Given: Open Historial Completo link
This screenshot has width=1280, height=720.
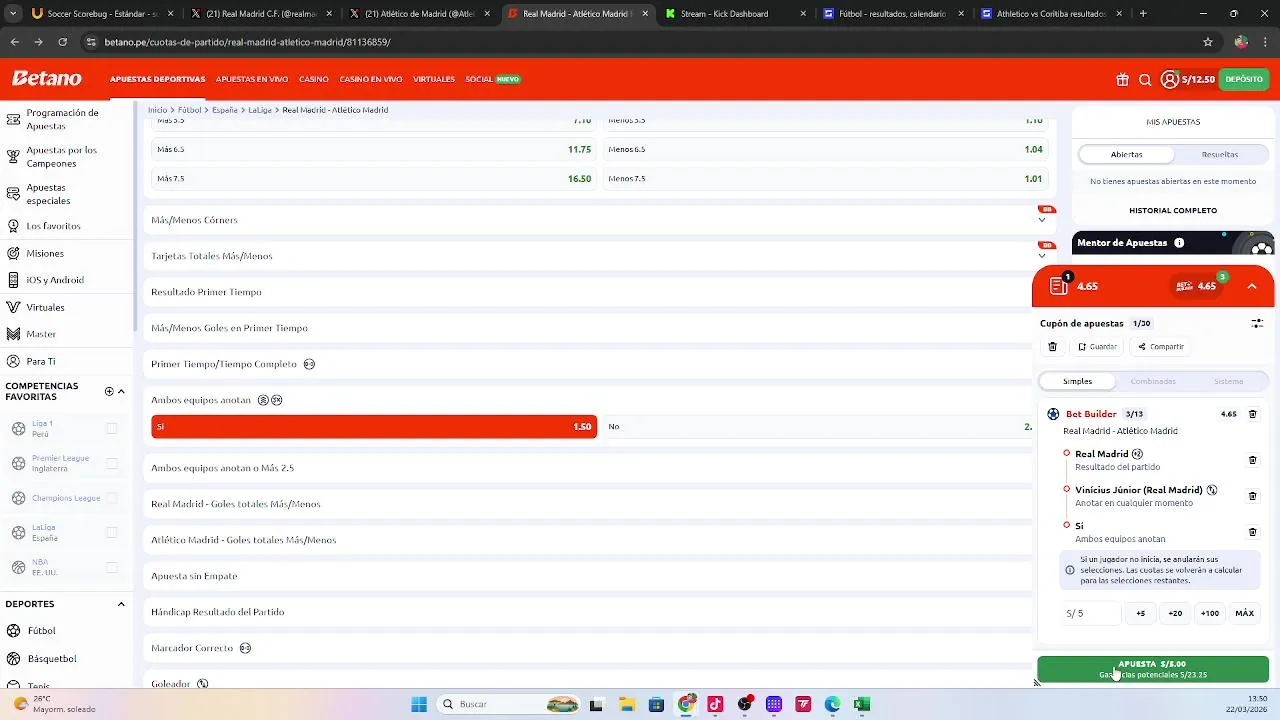Looking at the screenshot, I should pyautogui.click(x=1173, y=211).
